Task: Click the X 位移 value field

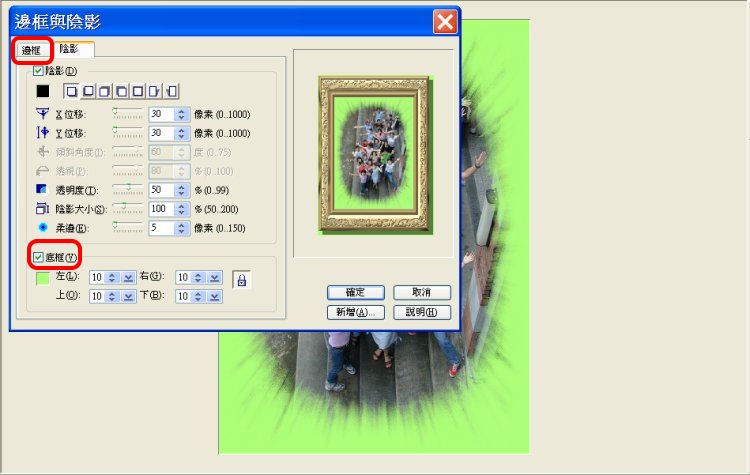Action: point(160,114)
